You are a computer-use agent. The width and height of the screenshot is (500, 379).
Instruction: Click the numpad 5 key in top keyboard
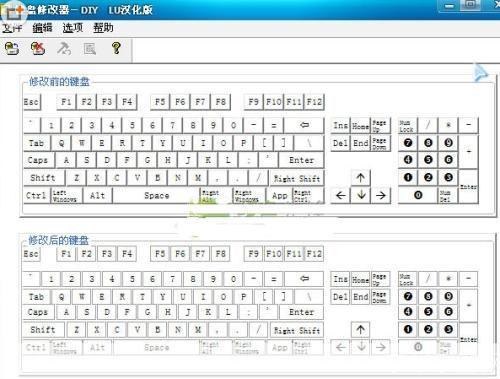tap(428, 160)
